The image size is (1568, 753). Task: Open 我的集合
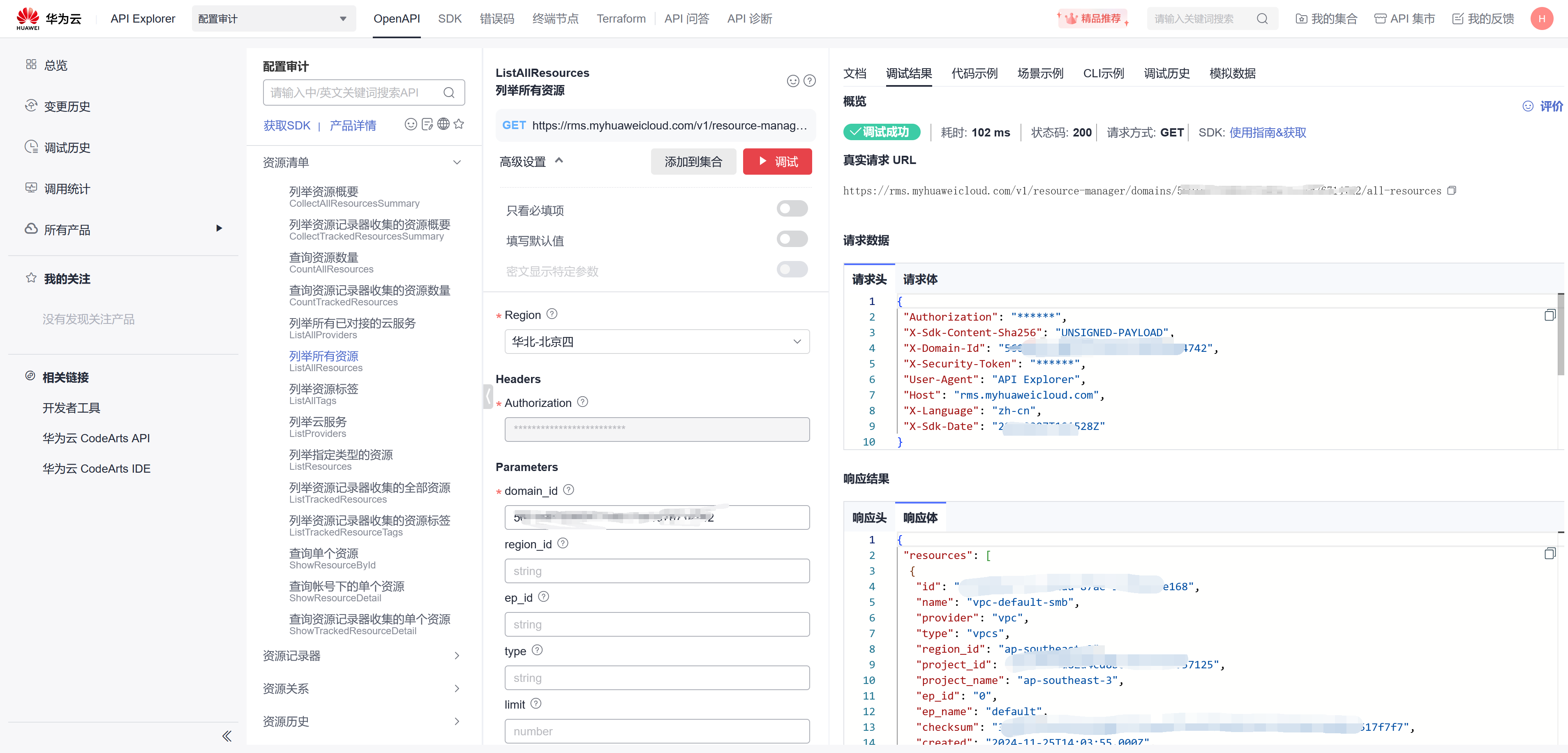pyautogui.click(x=1326, y=19)
